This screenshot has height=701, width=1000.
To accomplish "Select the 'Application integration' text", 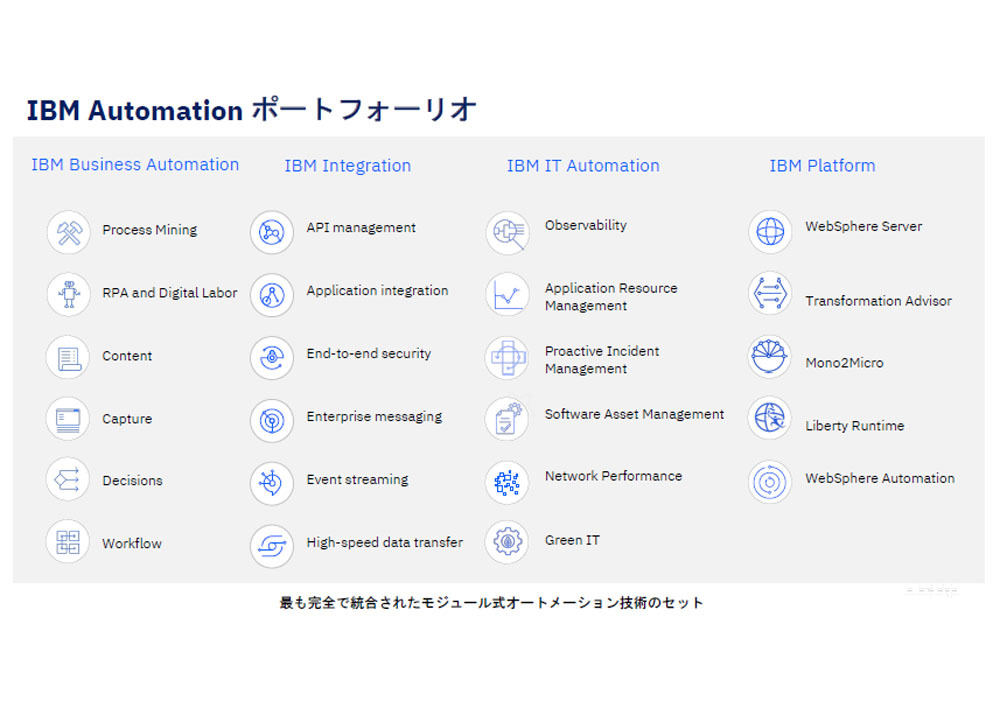I will tap(377, 291).
